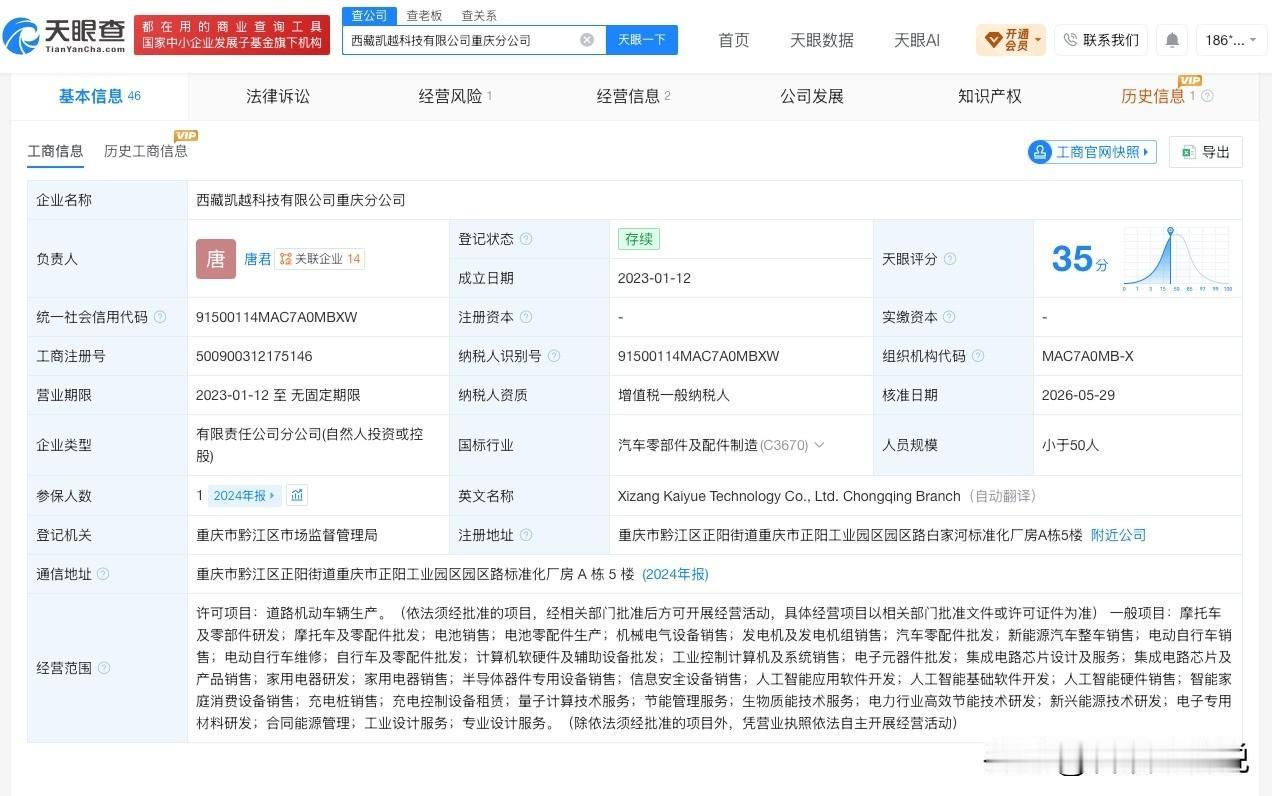Click the 导出 export button
The image size is (1272, 796).
pos(1206,152)
